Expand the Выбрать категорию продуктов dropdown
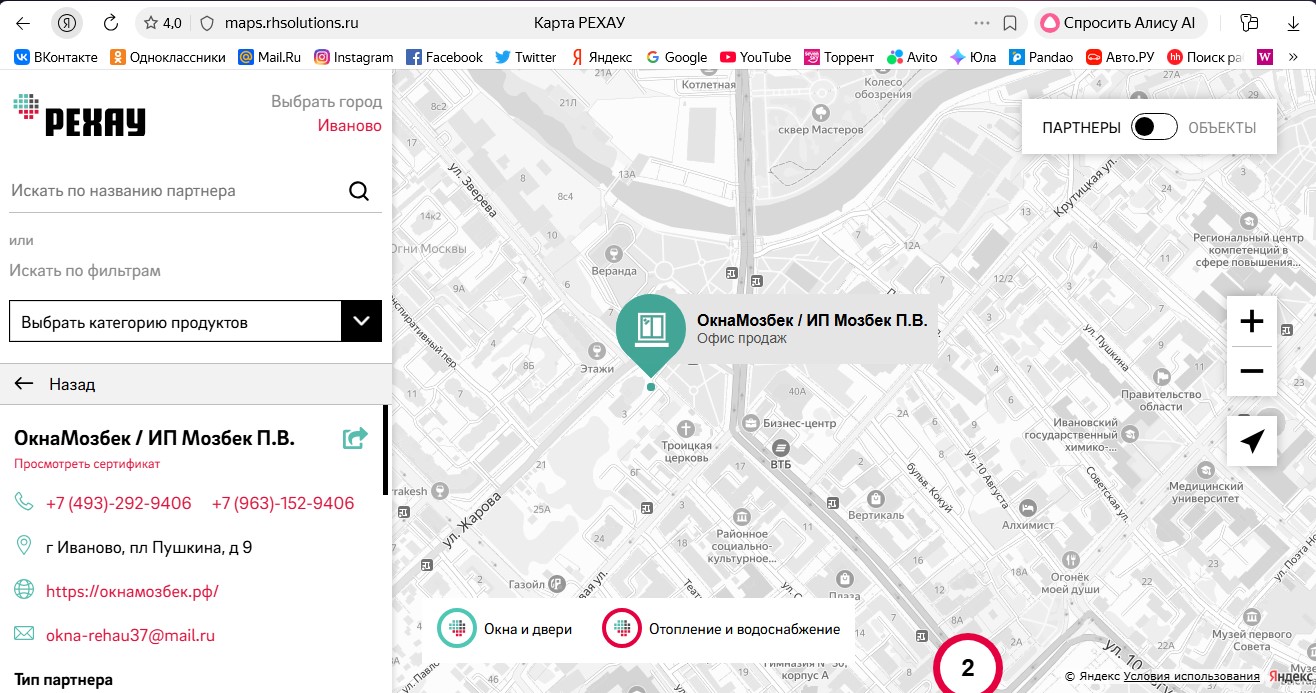Image resolution: width=1316 pixels, height=693 pixels. click(x=361, y=322)
